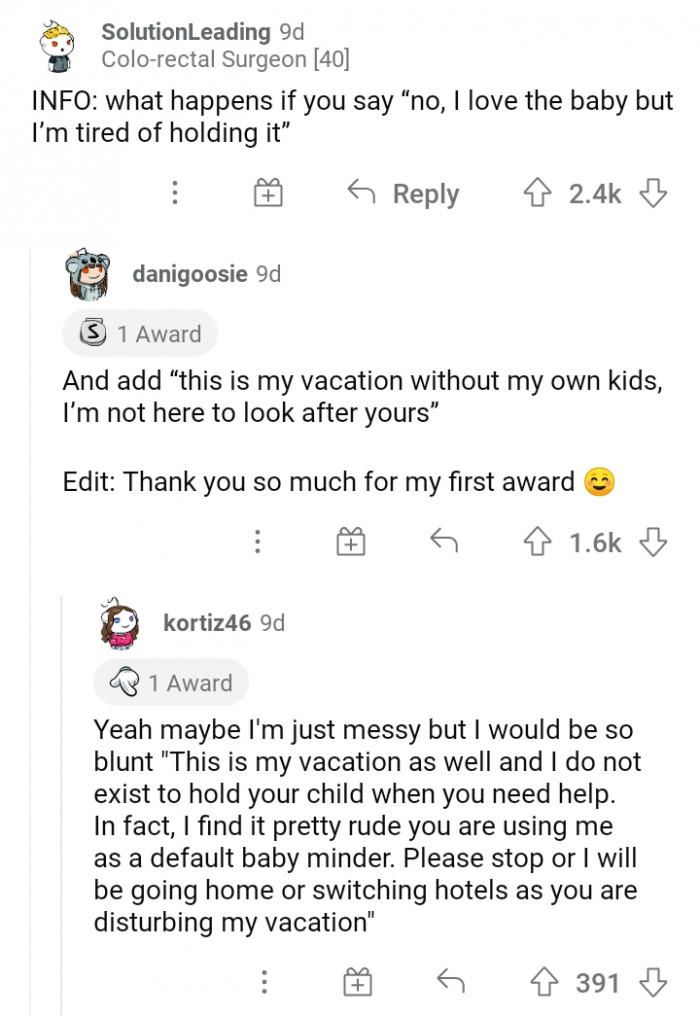Open three-dot menu on danigoosie's comment
Image resolution: width=700 pixels, height=1016 pixels.
coord(258,543)
